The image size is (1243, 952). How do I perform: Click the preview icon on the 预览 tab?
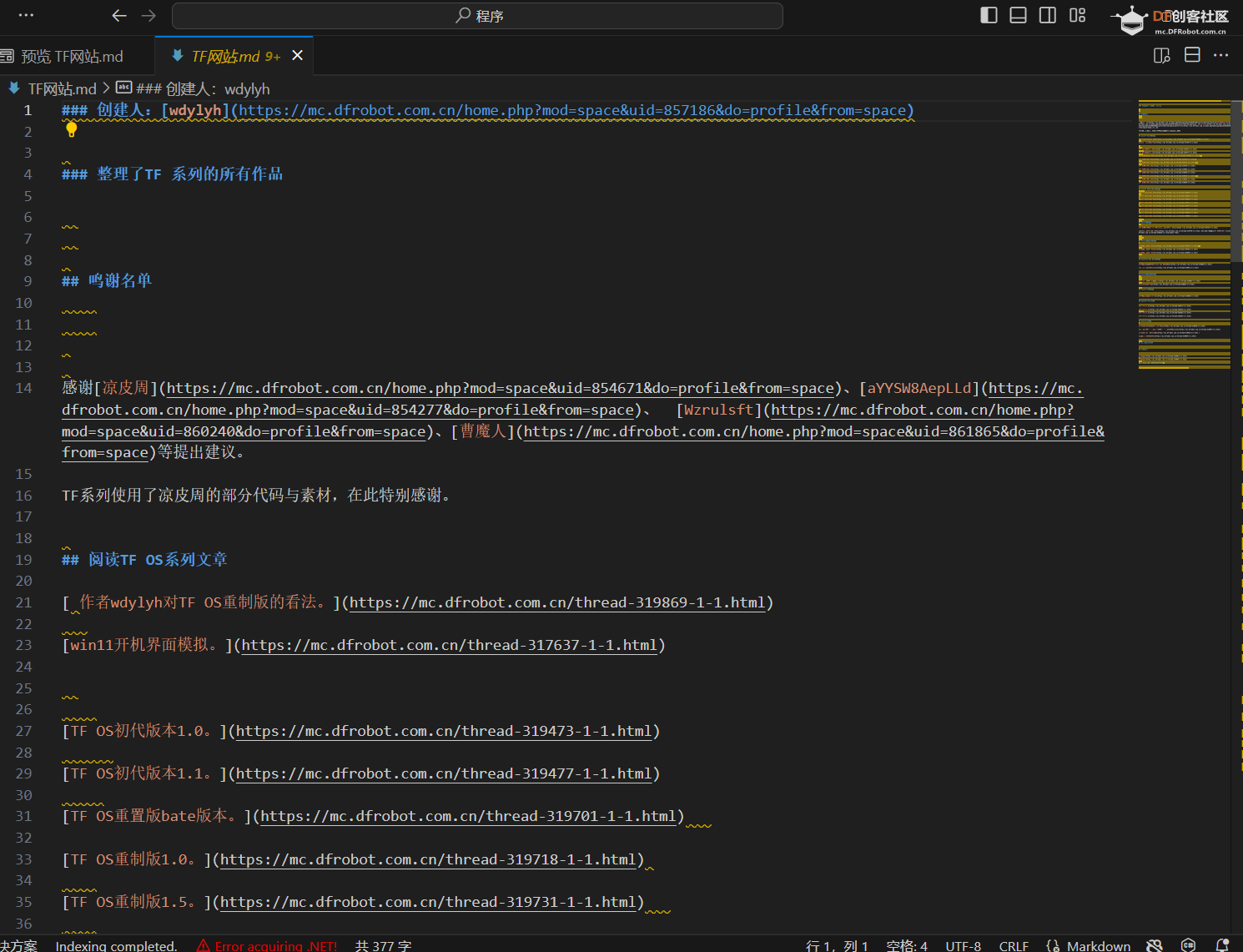8,56
